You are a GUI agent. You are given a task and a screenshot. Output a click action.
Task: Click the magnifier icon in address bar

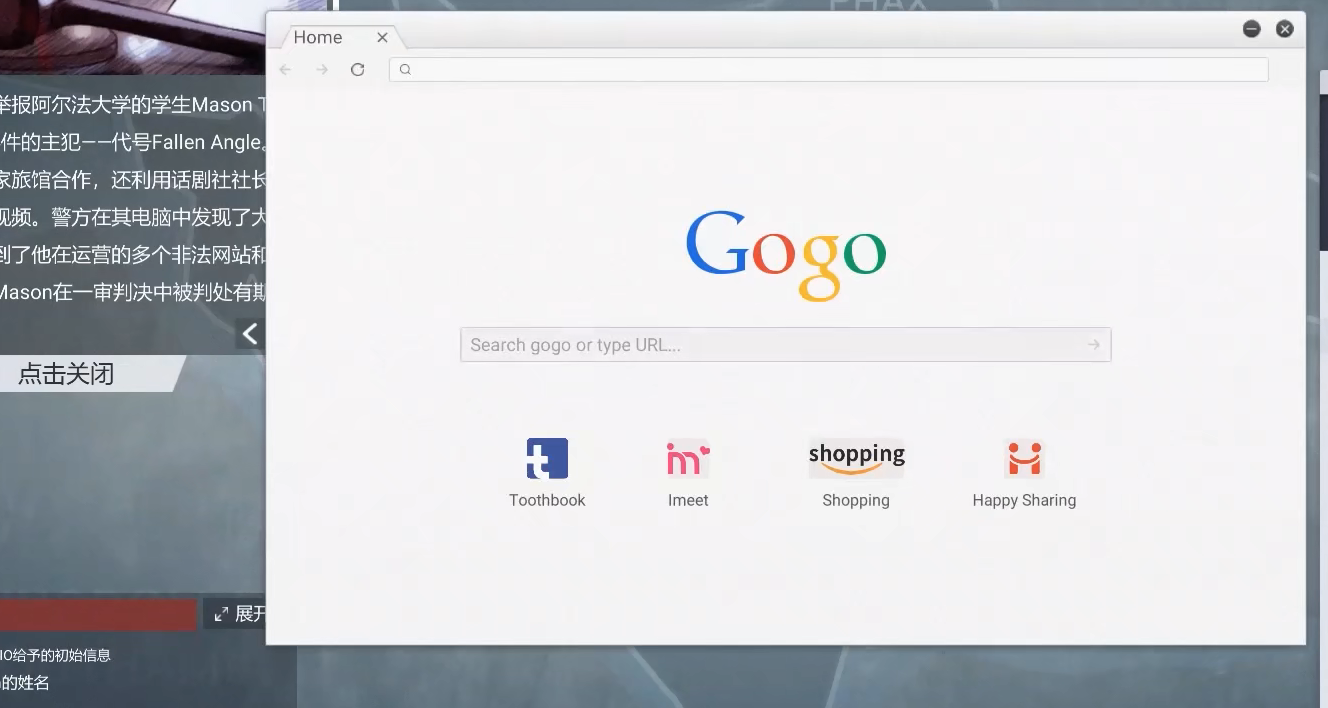pyautogui.click(x=405, y=69)
